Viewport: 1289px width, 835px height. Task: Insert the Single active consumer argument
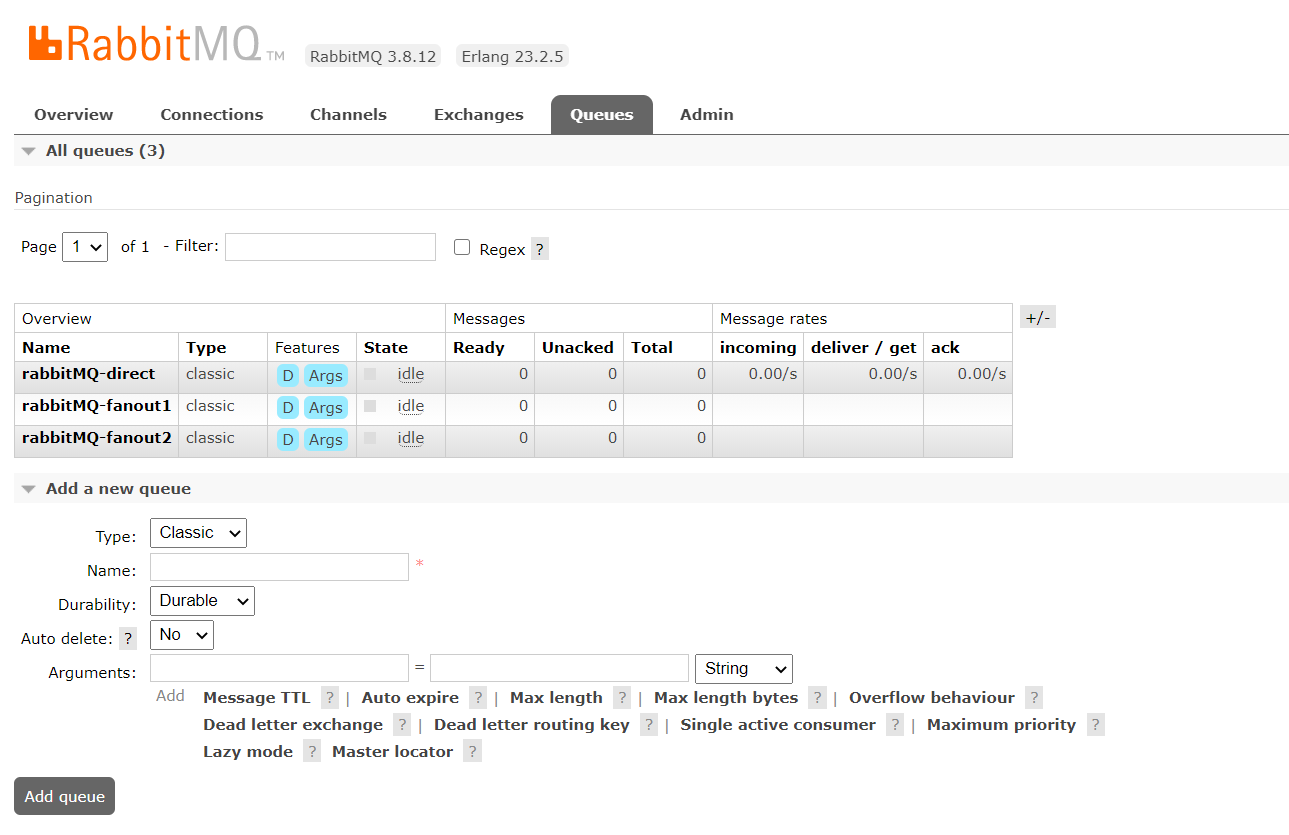pyautogui.click(x=778, y=725)
